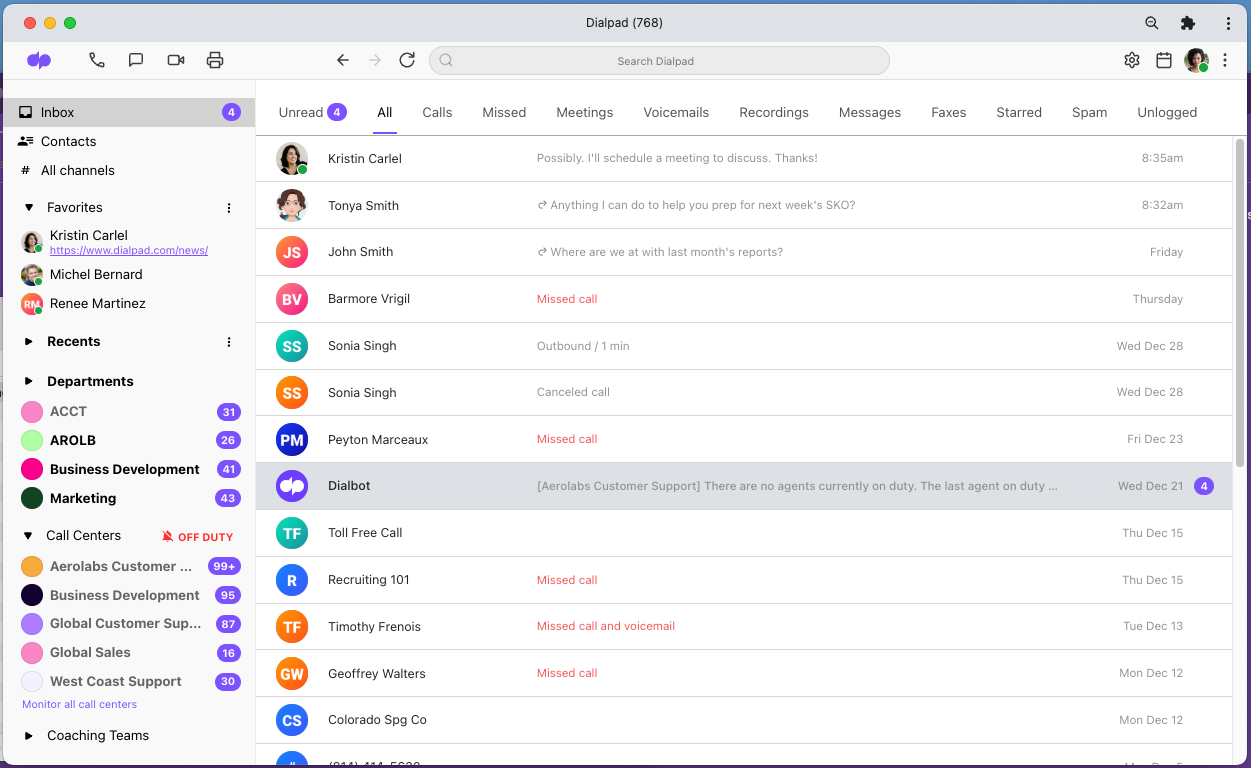This screenshot has width=1251, height=768.
Task: Click the Dialpad logo
Action: [39, 61]
